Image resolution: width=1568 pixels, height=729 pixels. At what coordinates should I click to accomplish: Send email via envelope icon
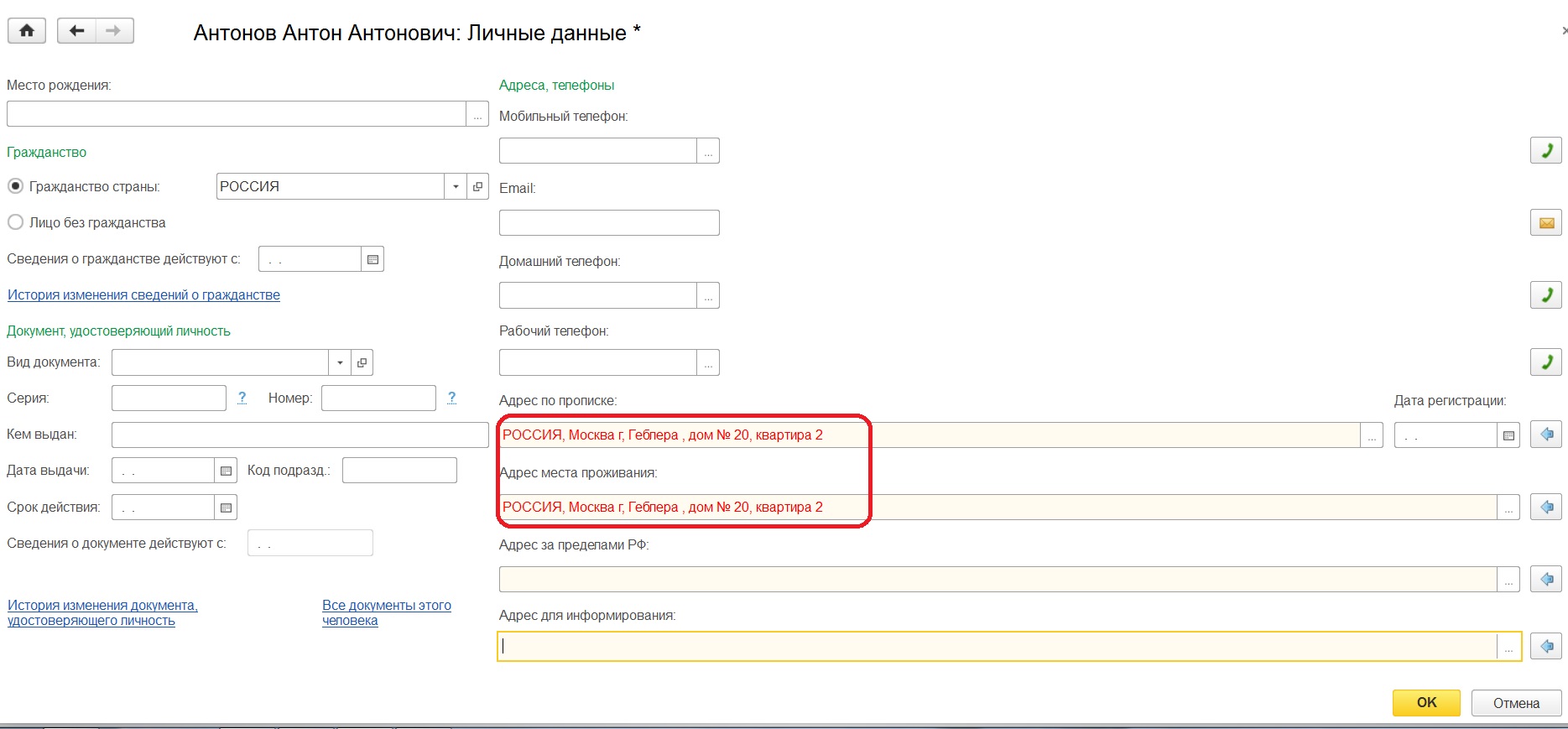pyautogui.click(x=1546, y=223)
